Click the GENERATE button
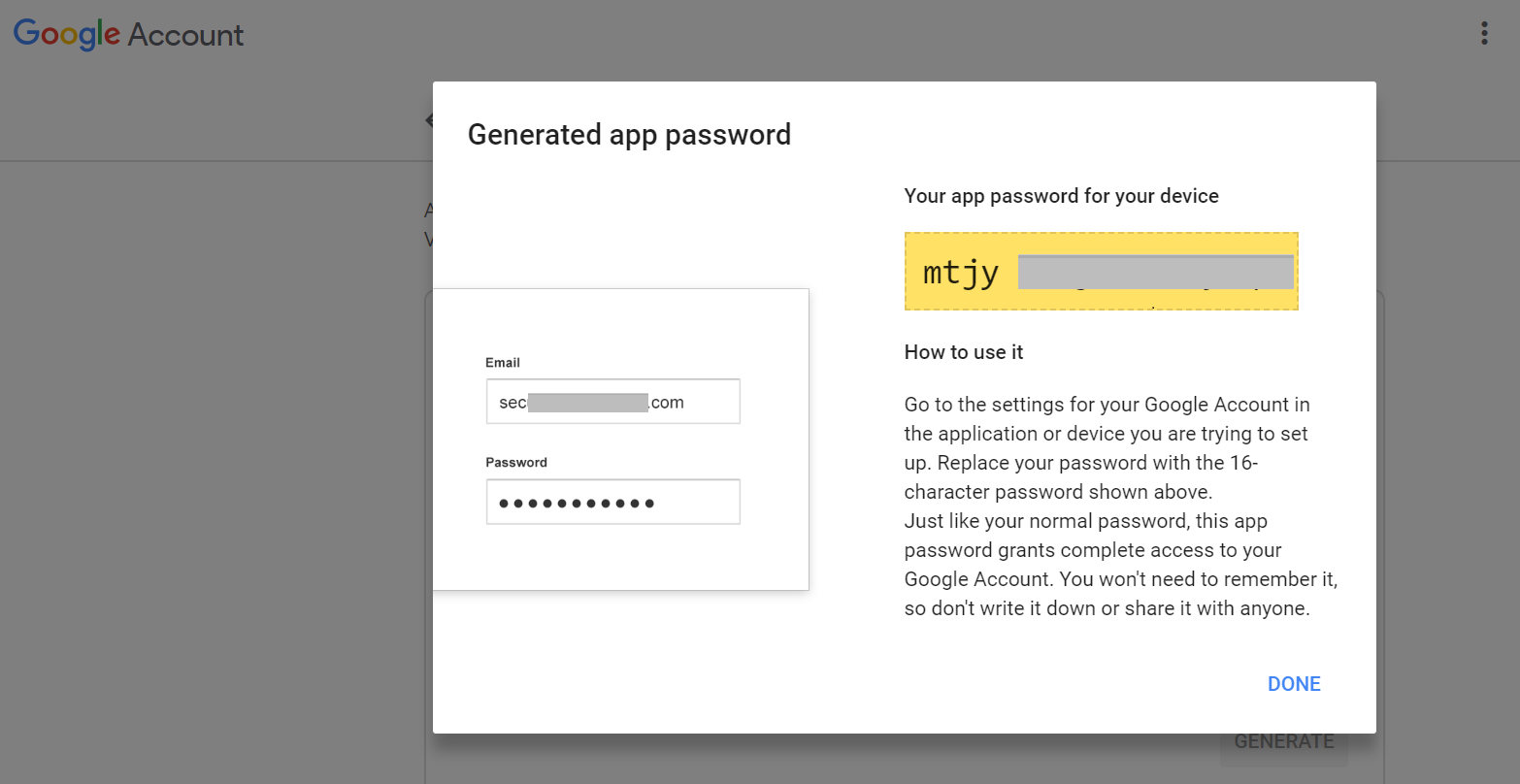Image resolution: width=1520 pixels, height=784 pixels. coord(1283,740)
